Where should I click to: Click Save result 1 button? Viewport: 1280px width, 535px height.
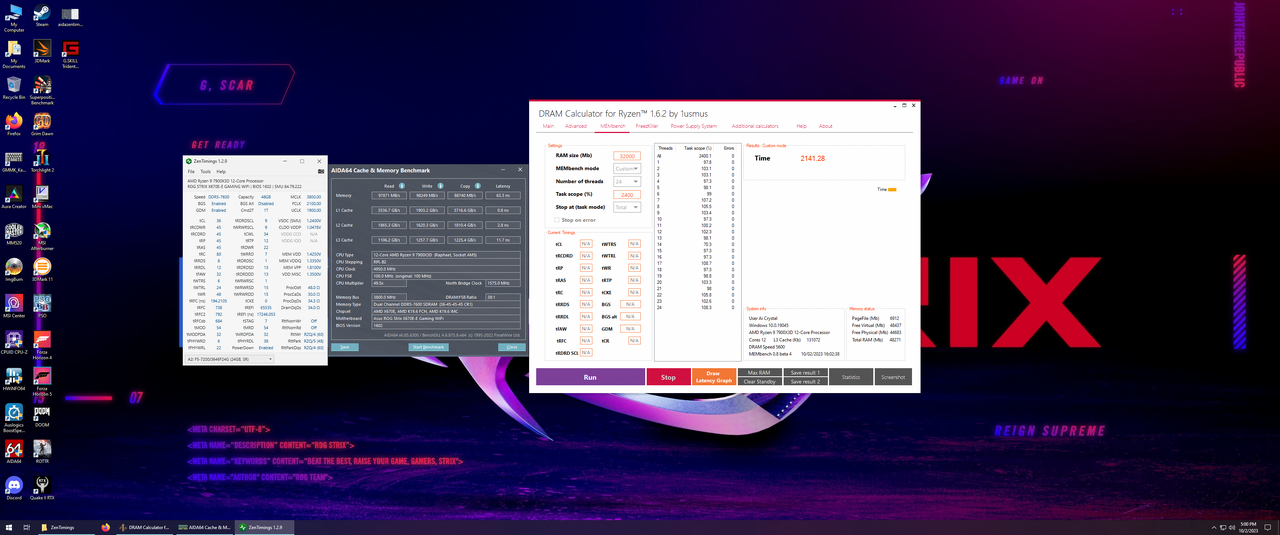(x=804, y=373)
